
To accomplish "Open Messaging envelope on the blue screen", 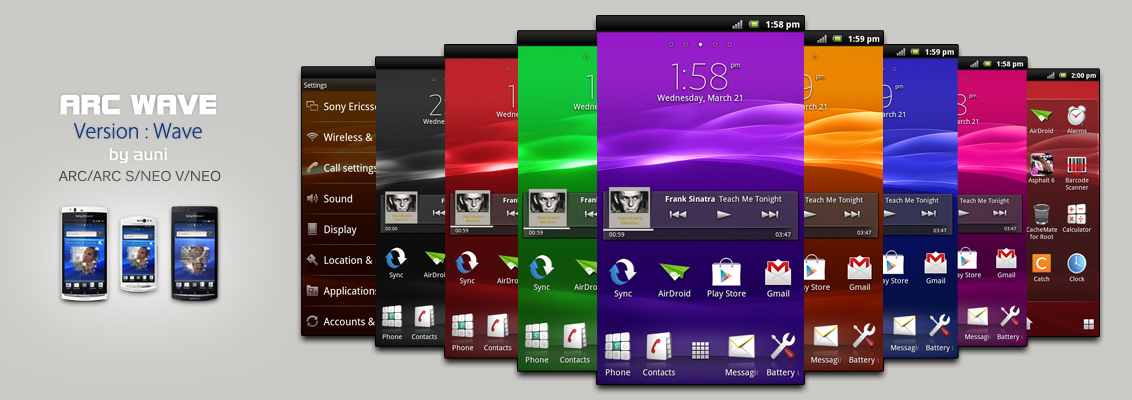I will point(904,332).
